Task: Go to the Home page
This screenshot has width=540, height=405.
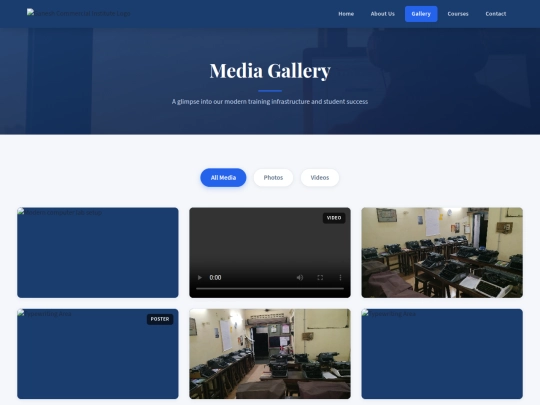Action: click(x=346, y=14)
